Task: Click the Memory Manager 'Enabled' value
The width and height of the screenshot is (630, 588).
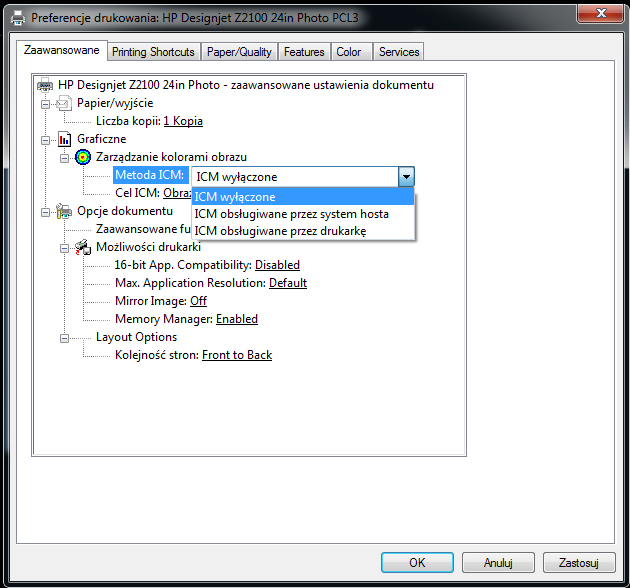Action: (x=237, y=319)
